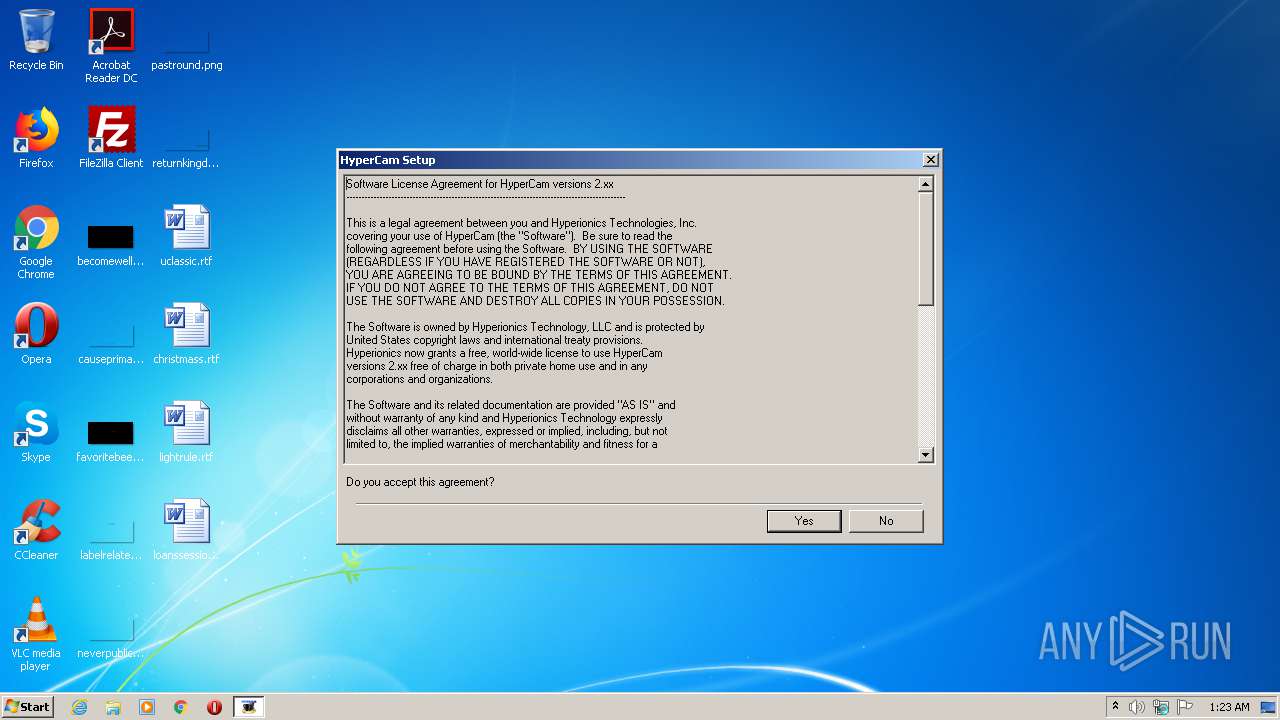Select the Opera desktop shortcut
This screenshot has width=1280, height=720.
[36, 334]
